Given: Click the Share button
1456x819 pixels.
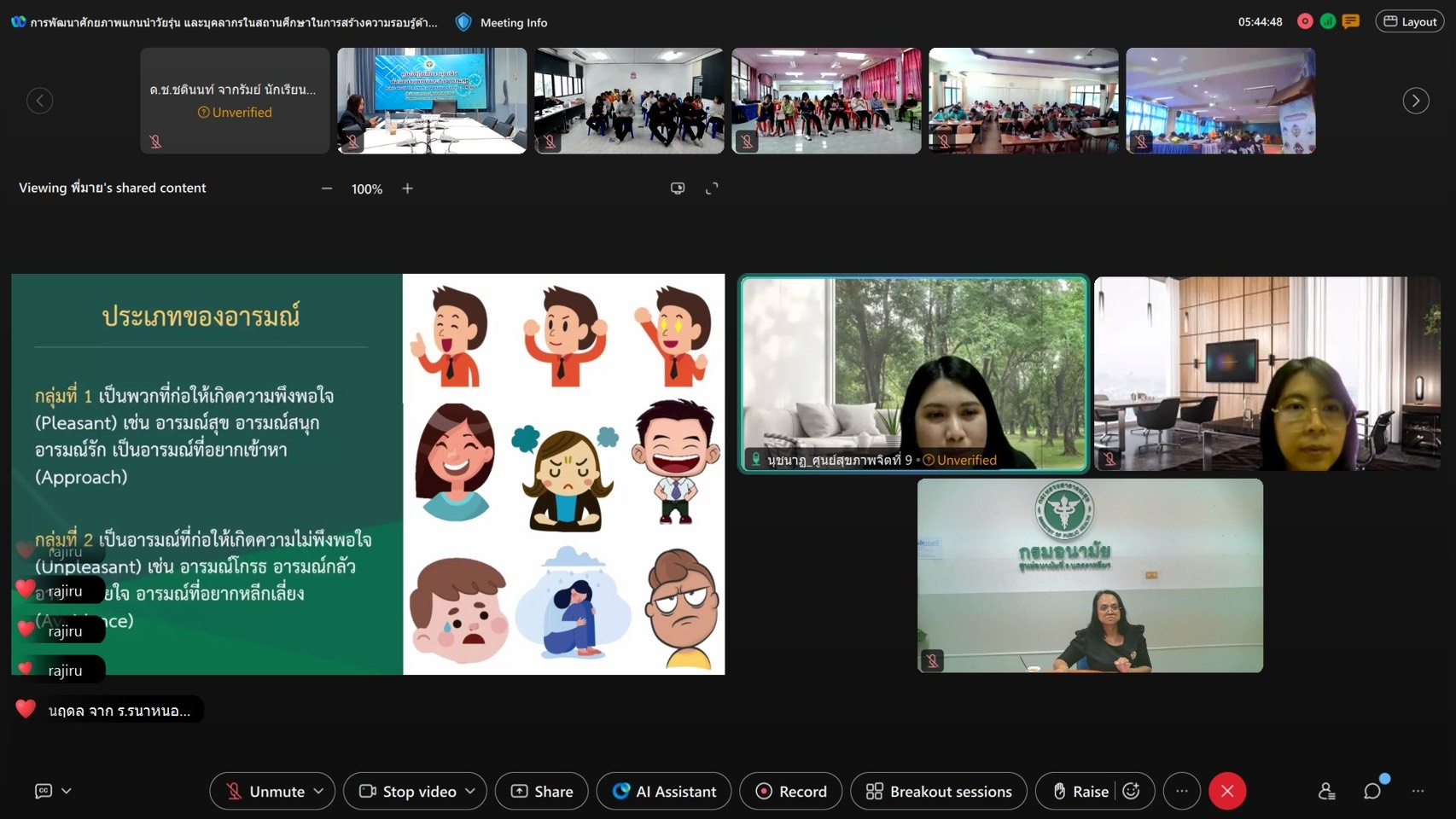Looking at the screenshot, I should [x=542, y=792].
